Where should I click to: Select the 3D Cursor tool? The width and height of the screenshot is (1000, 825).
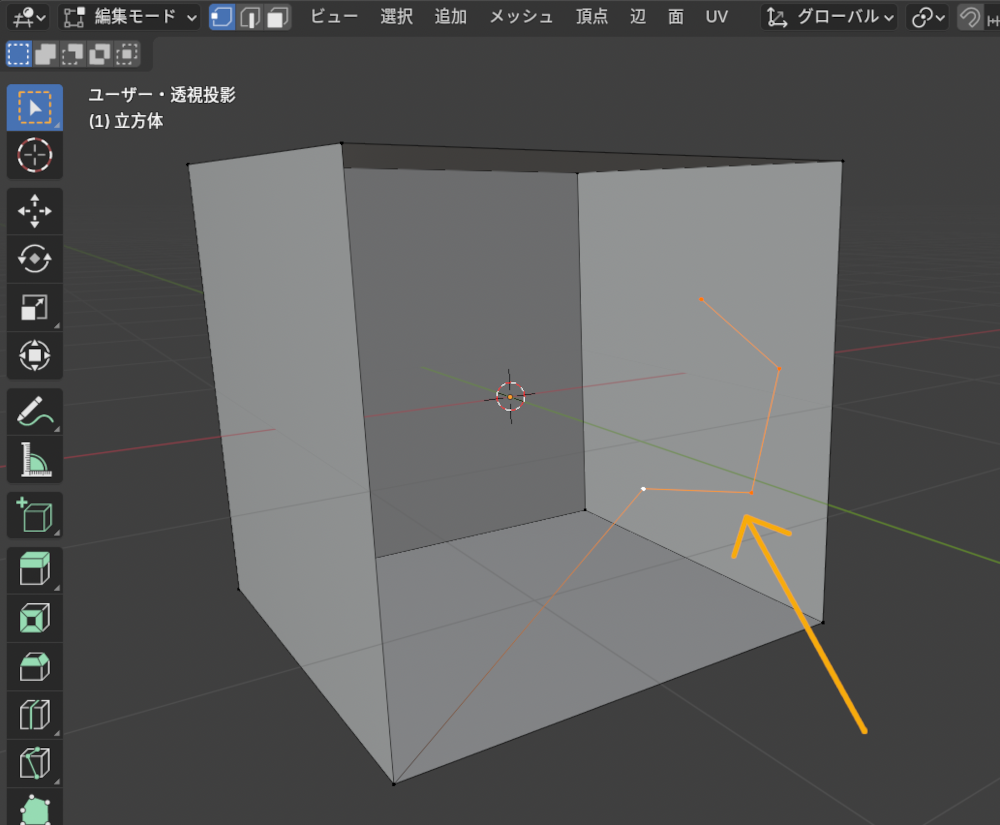(x=35, y=155)
